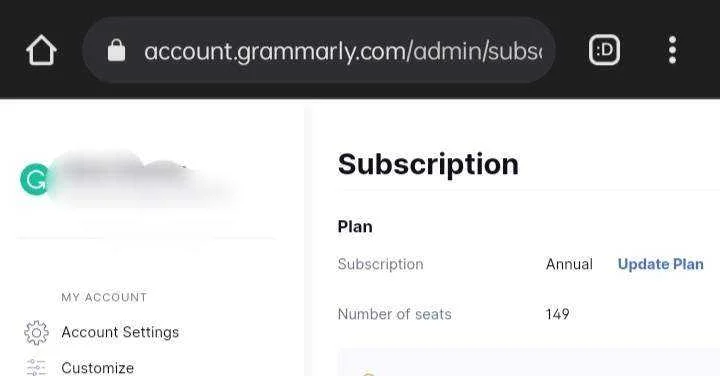This screenshot has height=376, width=720.
Task: Click the notice box below seats
Action: click(529, 363)
